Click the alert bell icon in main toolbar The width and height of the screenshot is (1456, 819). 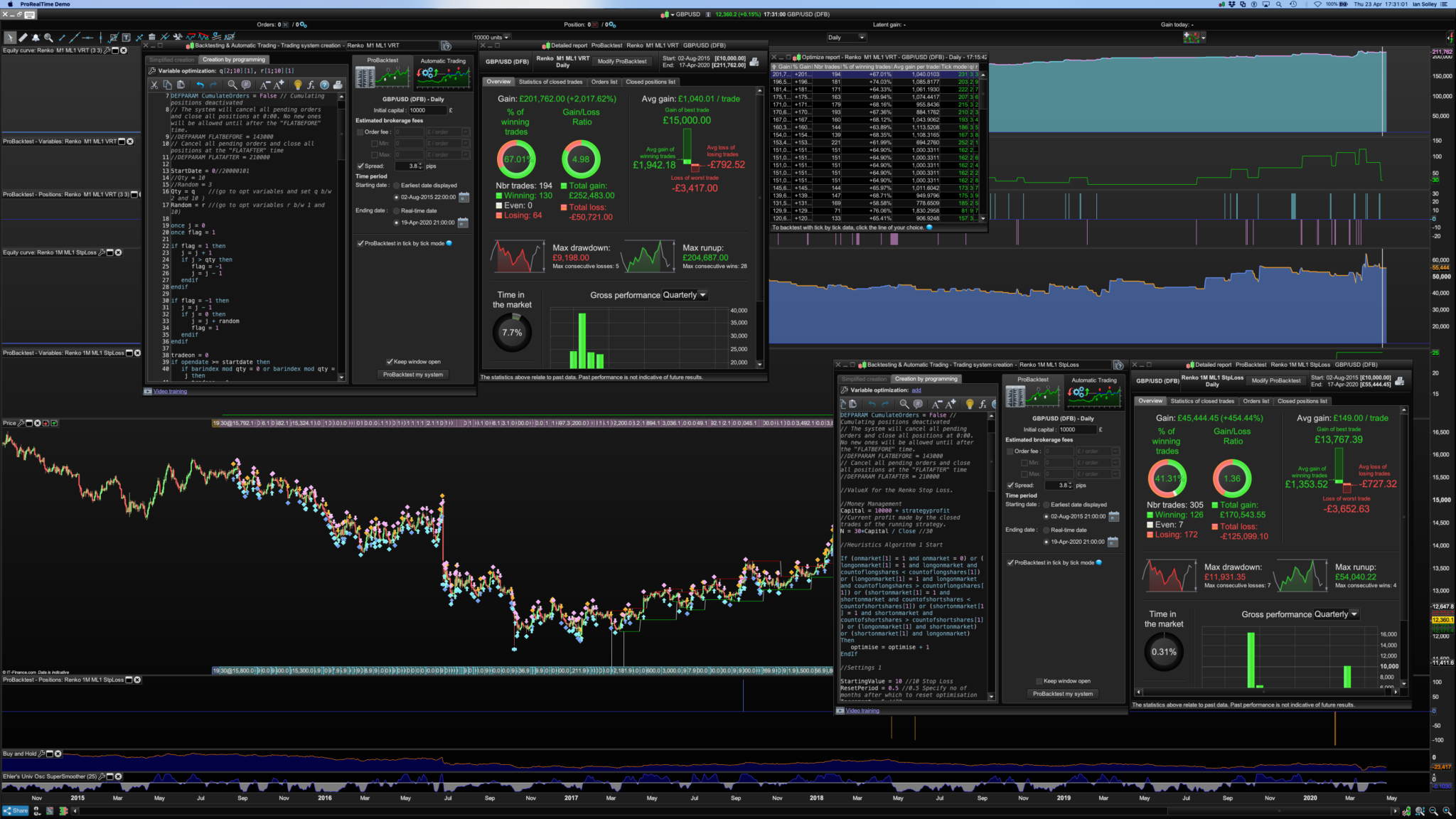[36, 37]
